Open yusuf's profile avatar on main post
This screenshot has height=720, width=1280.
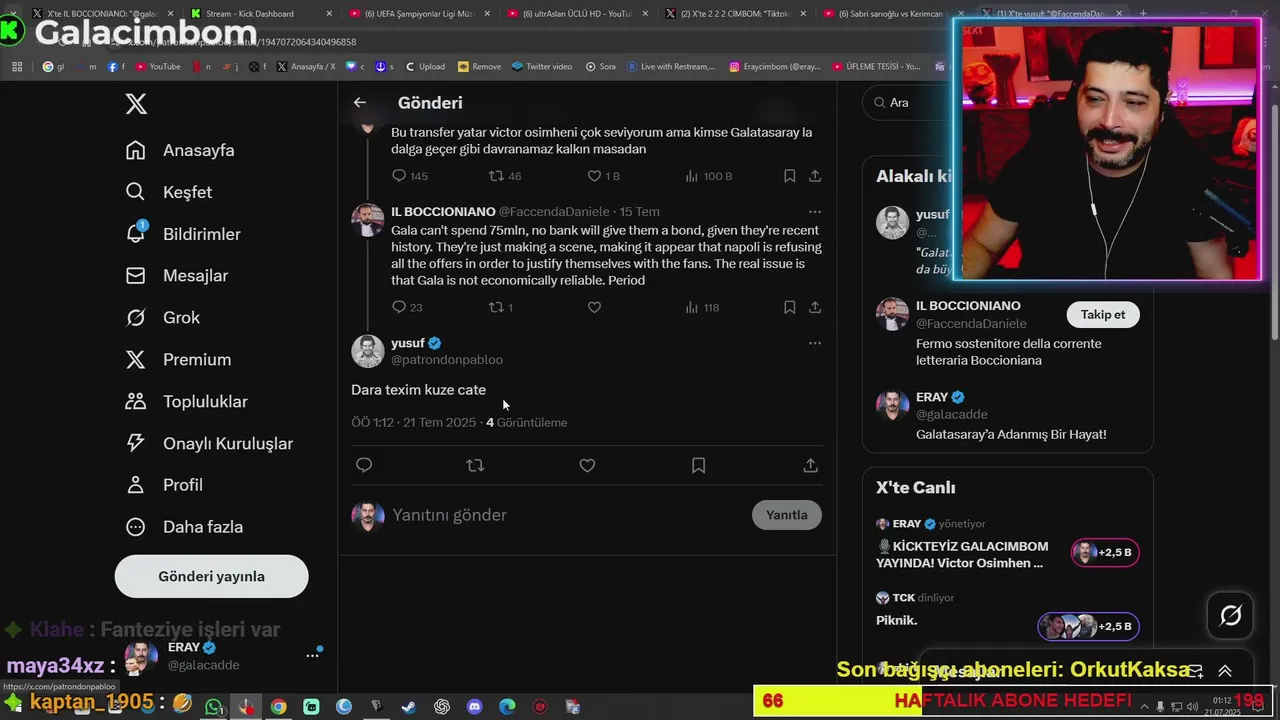[368, 351]
